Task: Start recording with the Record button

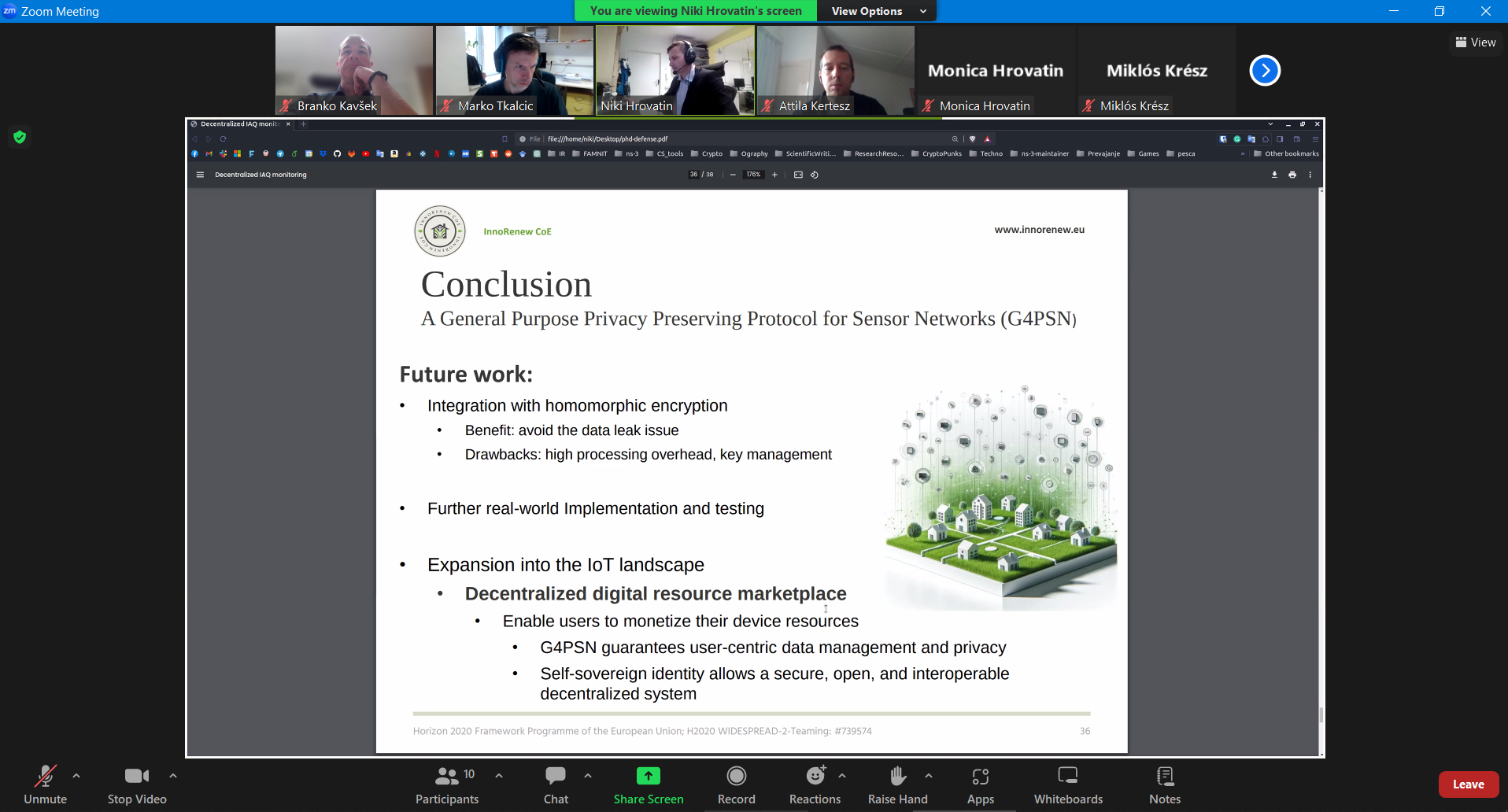Action: (736, 784)
